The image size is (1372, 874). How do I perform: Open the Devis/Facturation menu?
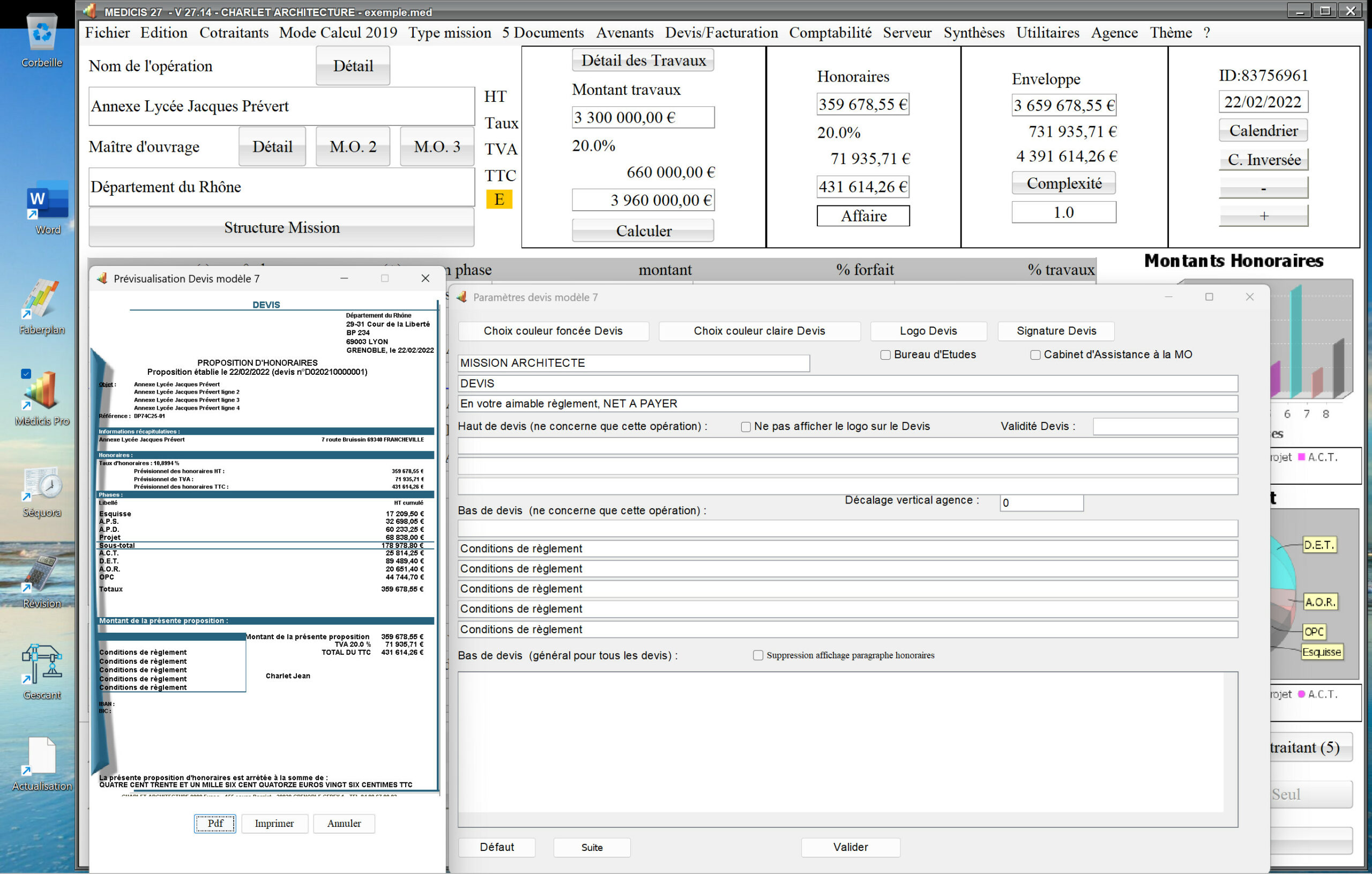(x=721, y=33)
